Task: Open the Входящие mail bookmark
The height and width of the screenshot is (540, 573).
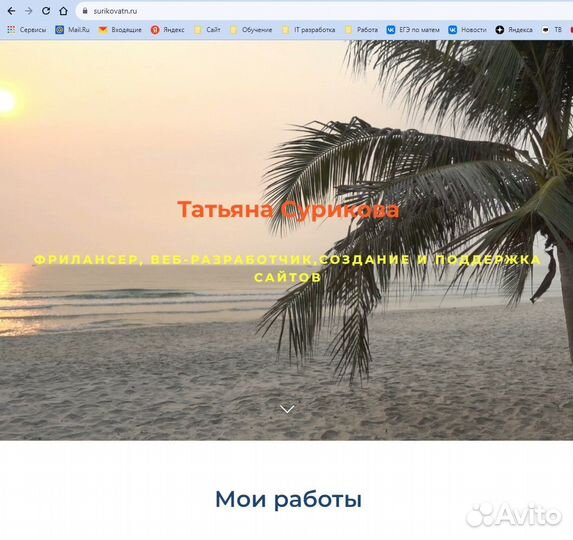Action: click(x=120, y=30)
